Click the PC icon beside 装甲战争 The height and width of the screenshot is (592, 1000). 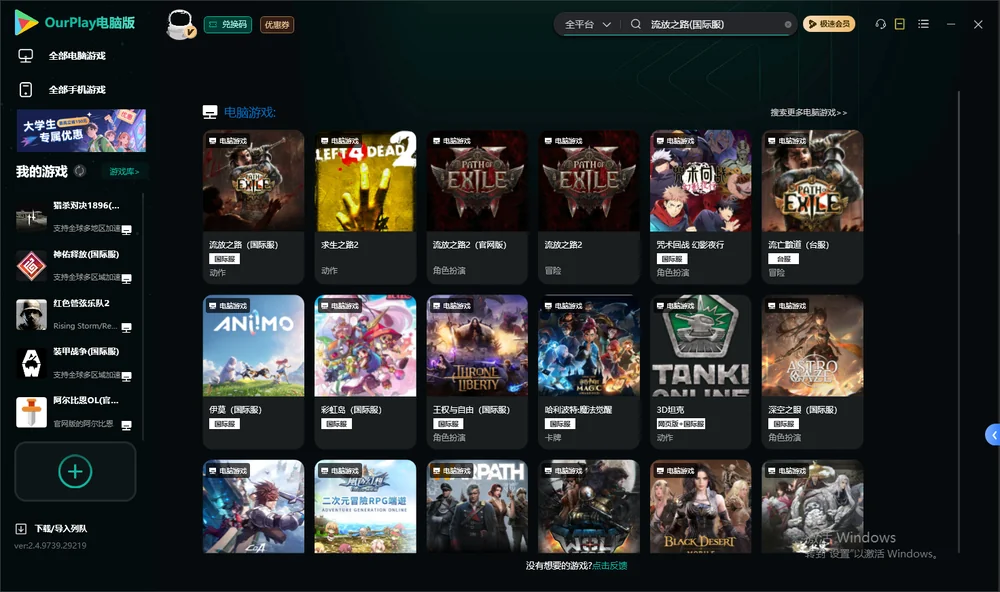pos(126,376)
